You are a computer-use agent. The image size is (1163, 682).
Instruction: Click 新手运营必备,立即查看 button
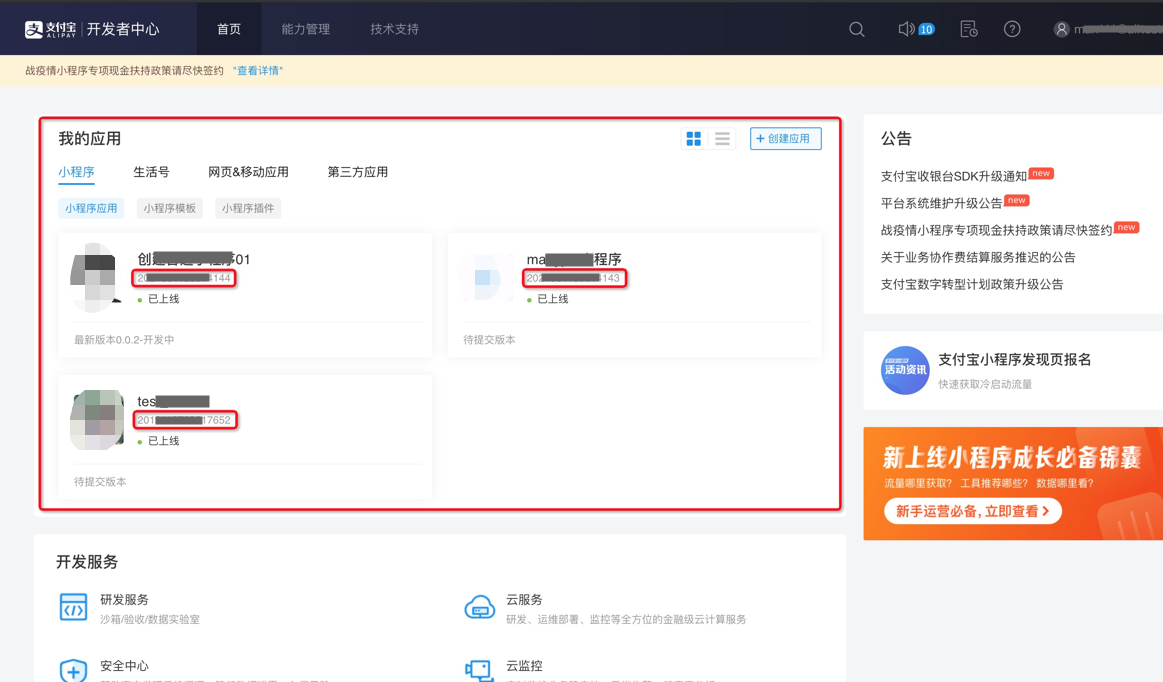pos(972,511)
